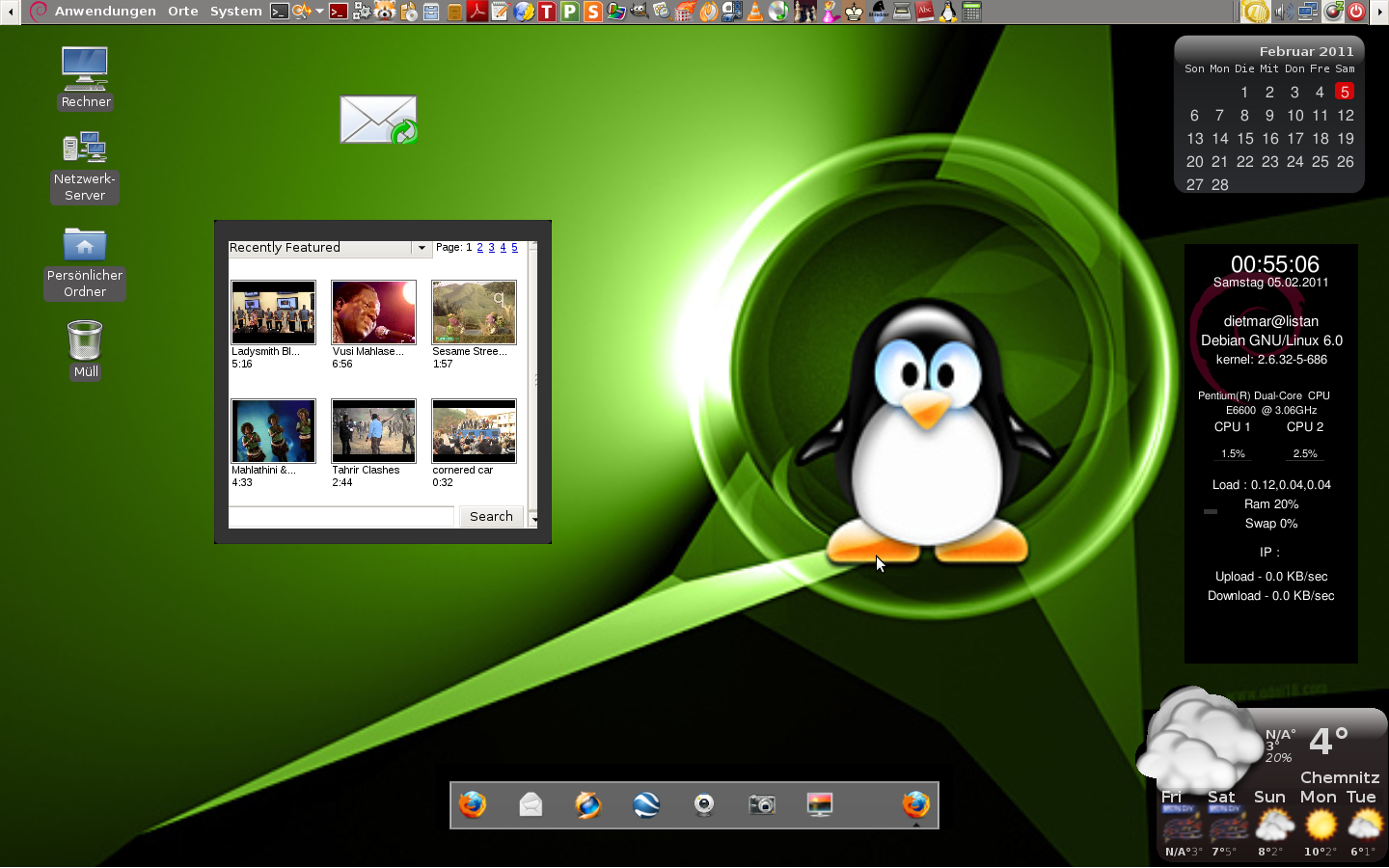
Task: Launch the red panda face icon
Action: pos(384,12)
